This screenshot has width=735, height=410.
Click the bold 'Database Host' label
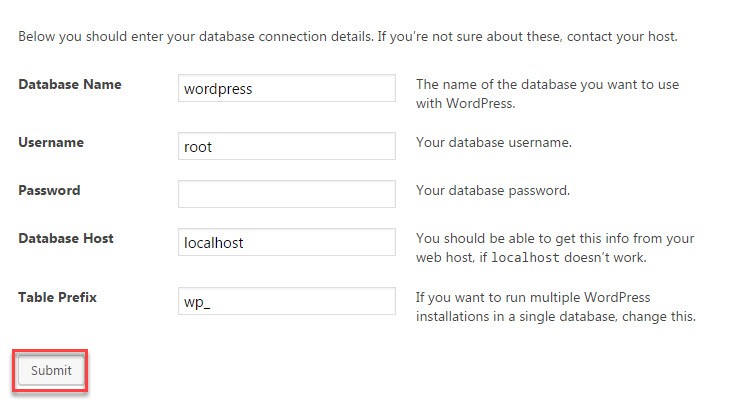click(x=66, y=238)
